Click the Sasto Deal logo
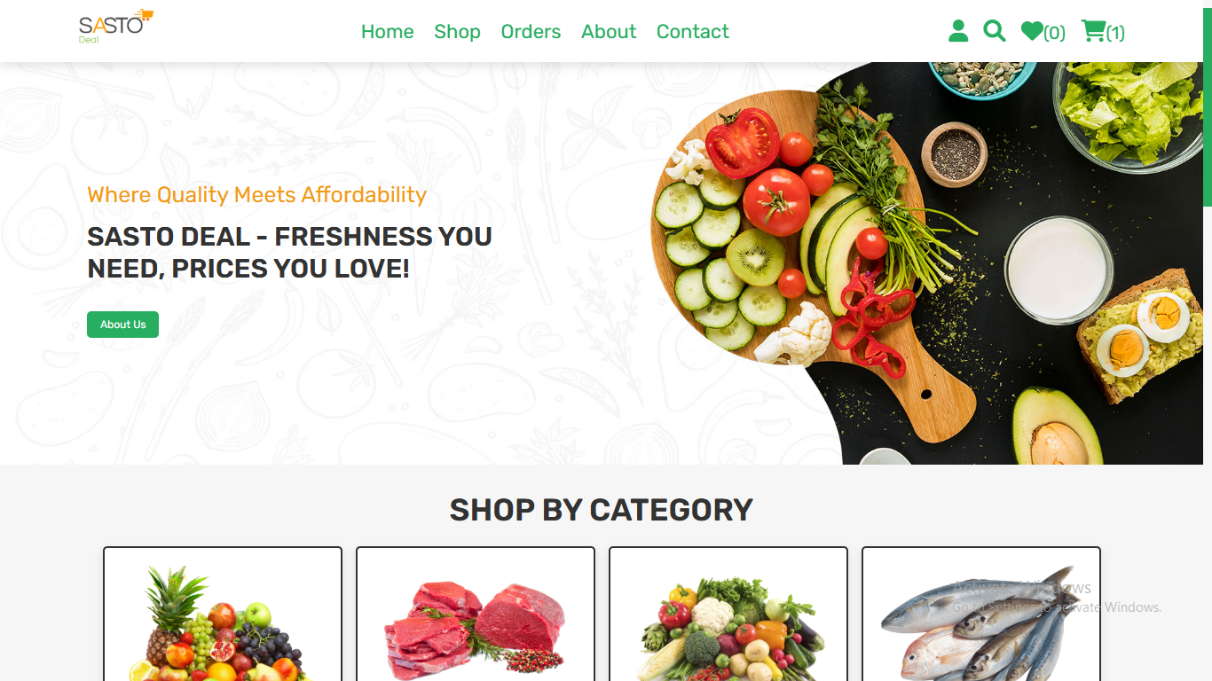 [116, 27]
